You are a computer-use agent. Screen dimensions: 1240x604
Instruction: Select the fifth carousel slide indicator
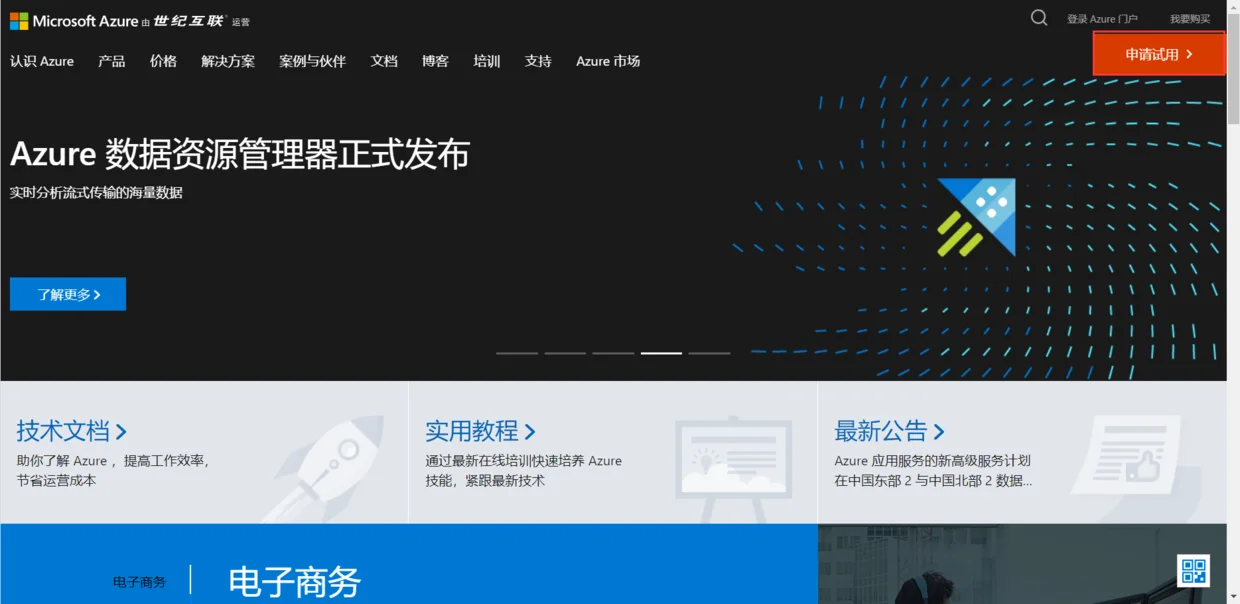(709, 353)
